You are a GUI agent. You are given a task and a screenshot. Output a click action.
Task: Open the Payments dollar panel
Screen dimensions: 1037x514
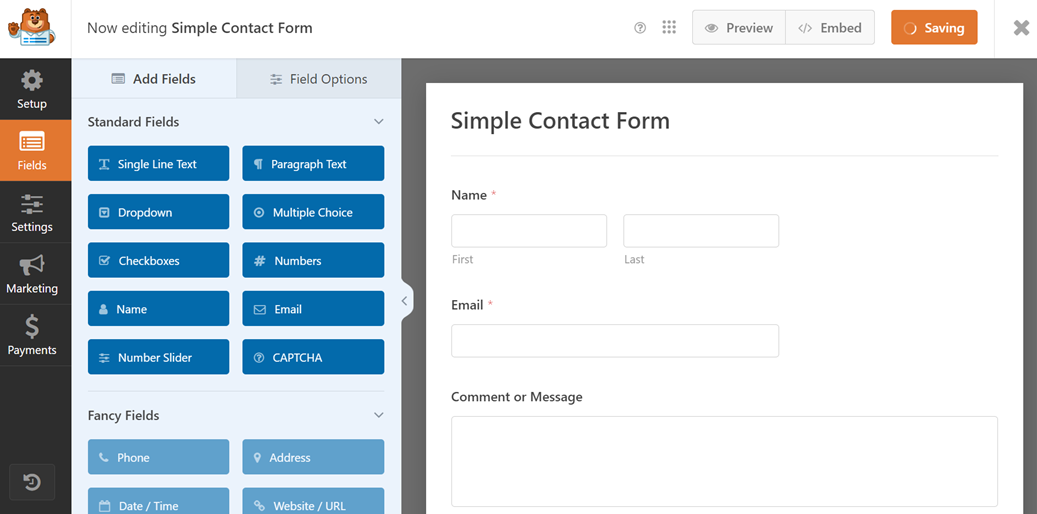32,336
